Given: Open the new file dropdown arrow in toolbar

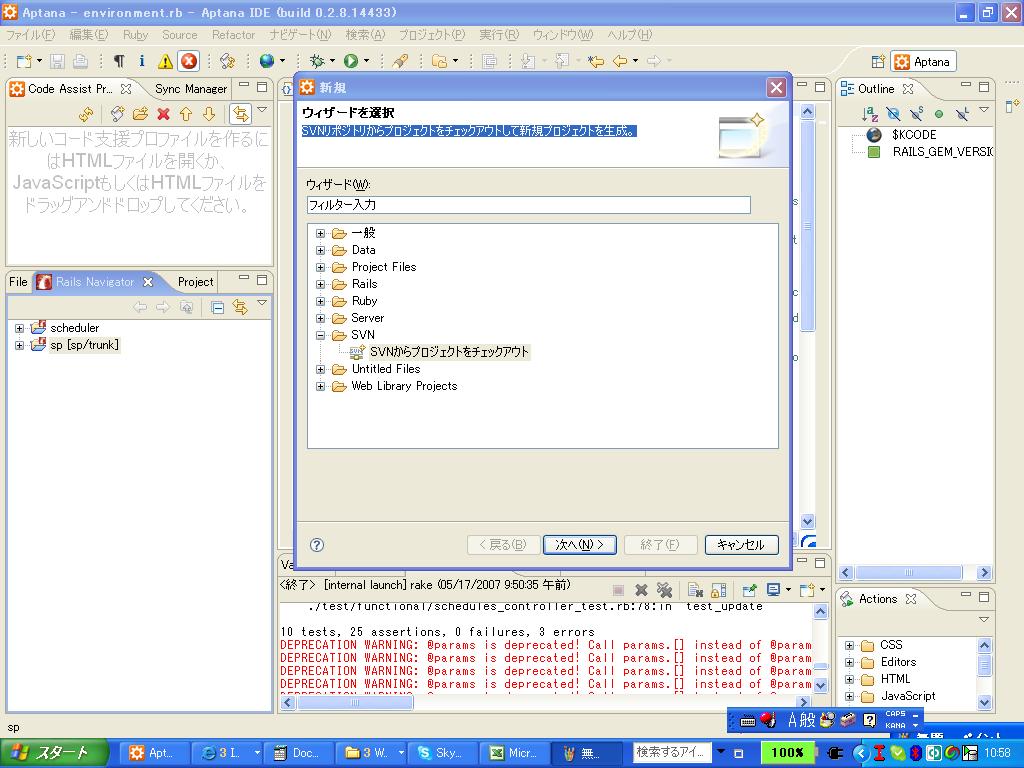Looking at the screenshot, I should [39, 61].
